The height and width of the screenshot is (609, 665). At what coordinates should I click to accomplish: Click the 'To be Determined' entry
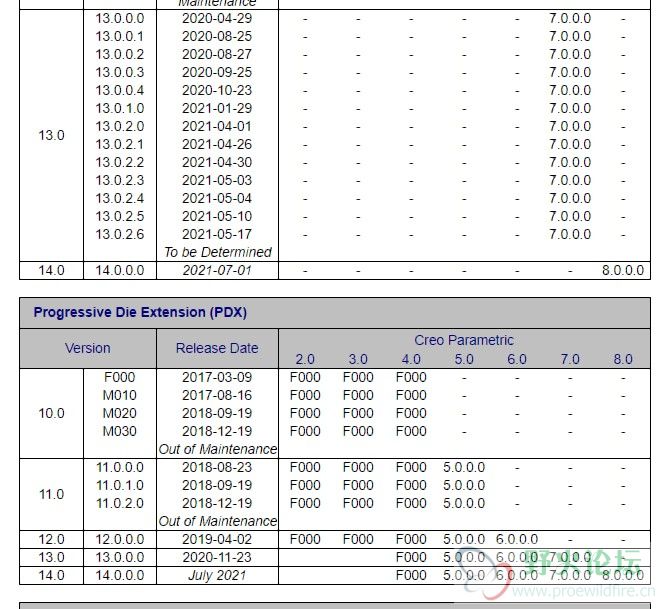click(x=218, y=252)
